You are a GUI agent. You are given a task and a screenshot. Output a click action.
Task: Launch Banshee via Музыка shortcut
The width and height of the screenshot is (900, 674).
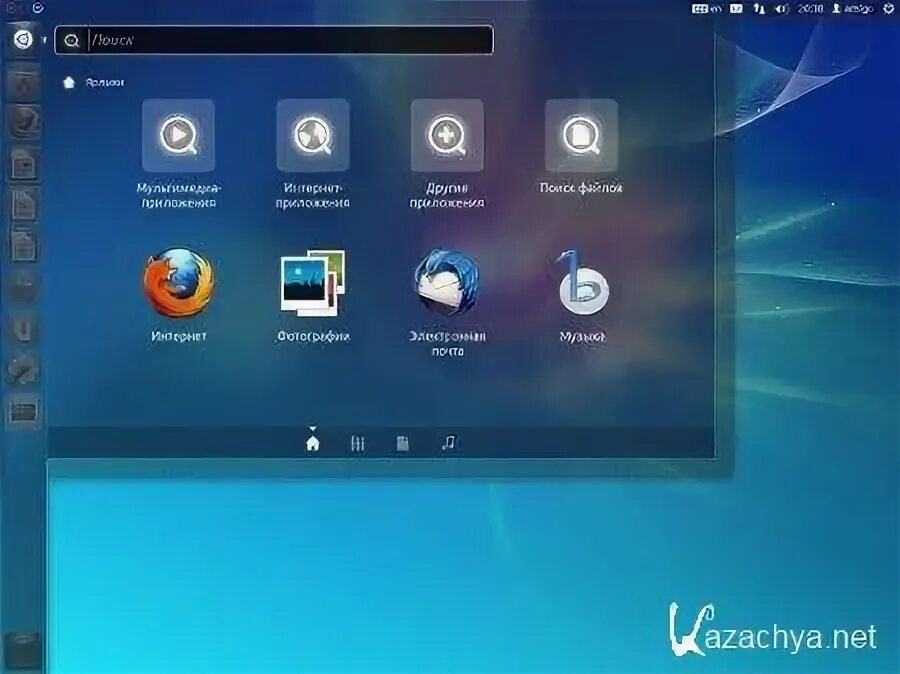[582, 295]
